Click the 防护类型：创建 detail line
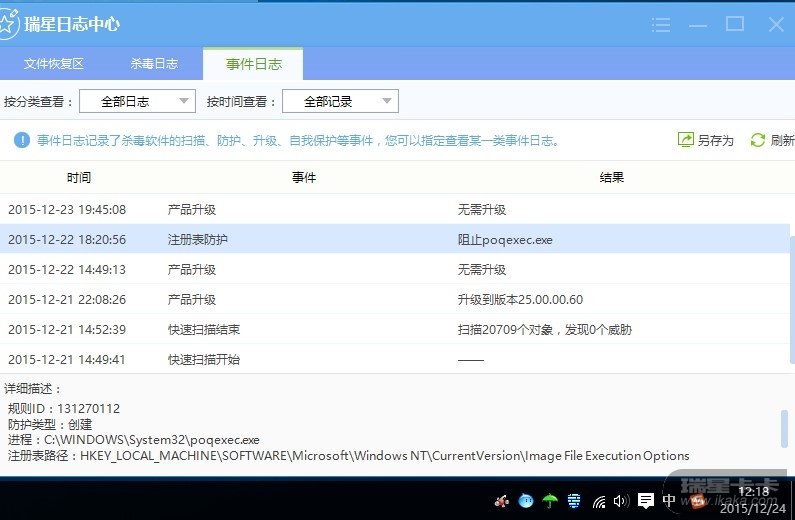The width and height of the screenshot is (795, 520). (50, 424)
